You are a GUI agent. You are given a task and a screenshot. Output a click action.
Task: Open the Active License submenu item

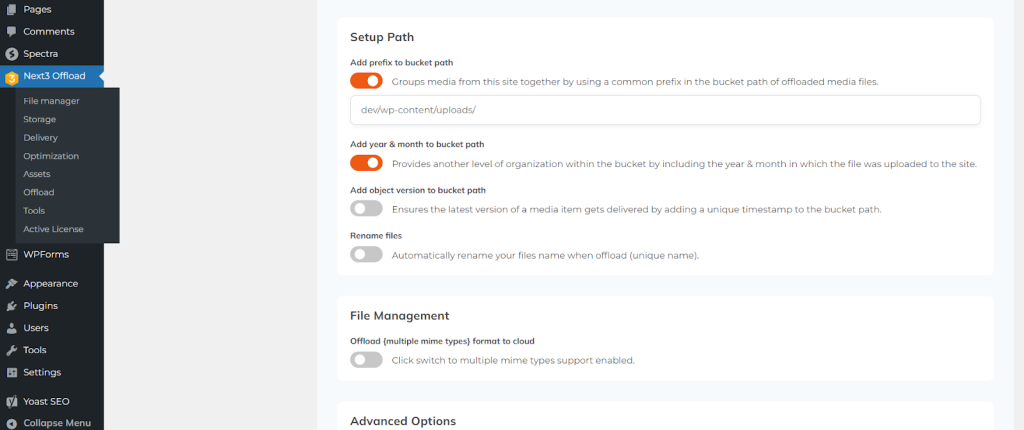click(x=53, y=229)
